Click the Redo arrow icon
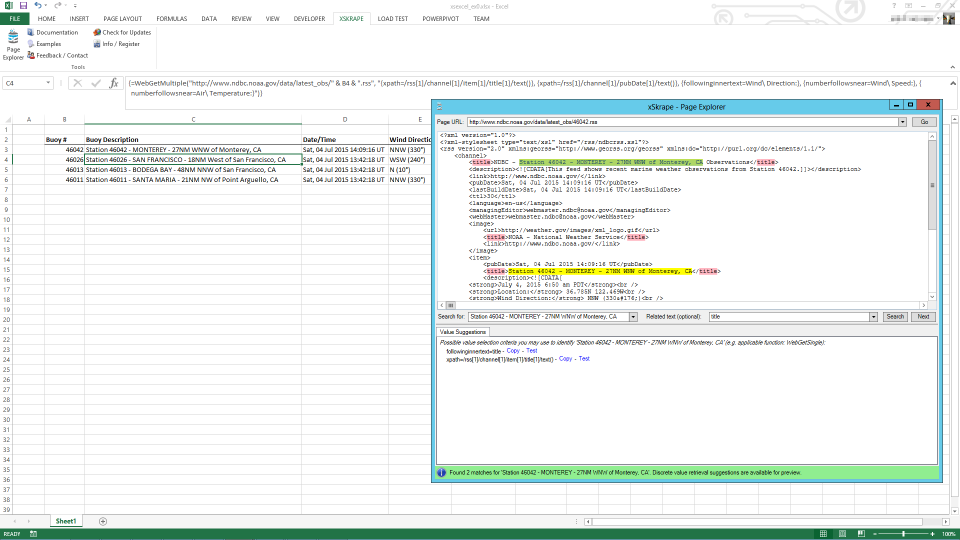 tap(57, 6)
